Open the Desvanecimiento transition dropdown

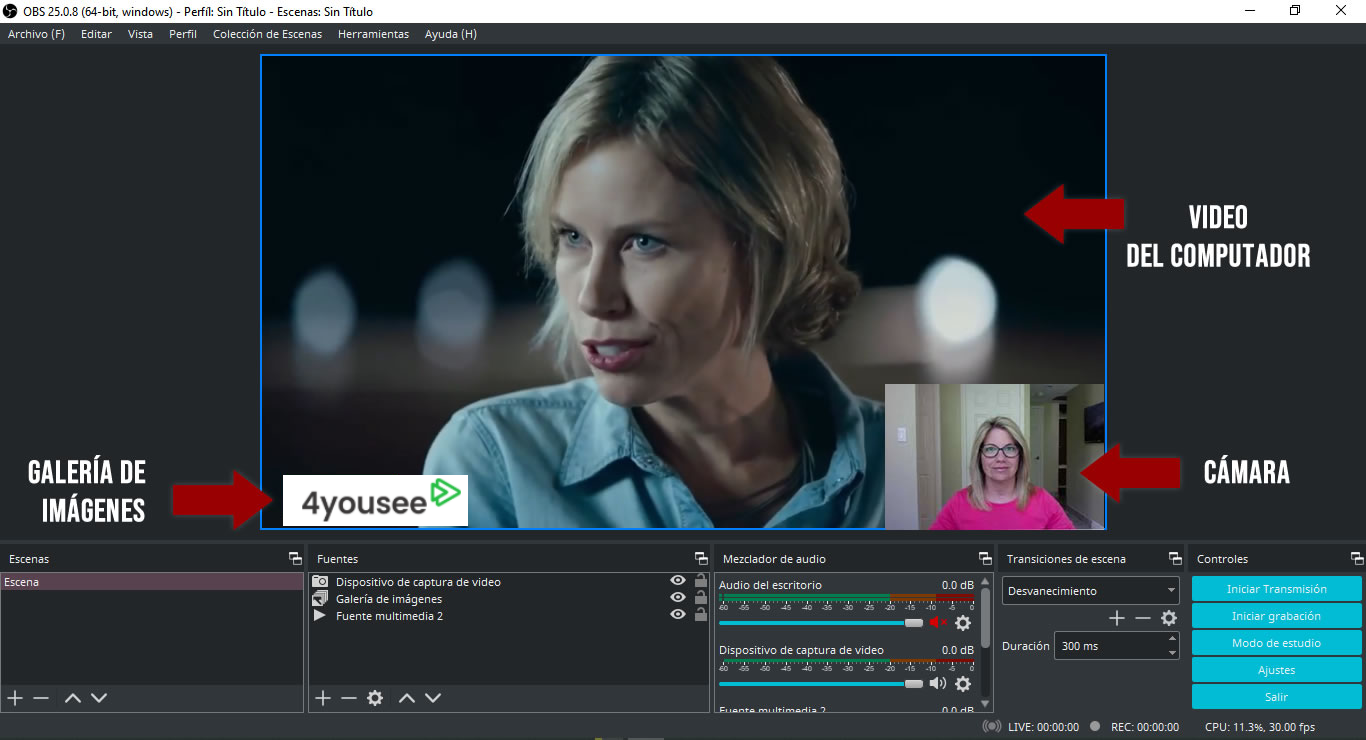click(1091, 591)
